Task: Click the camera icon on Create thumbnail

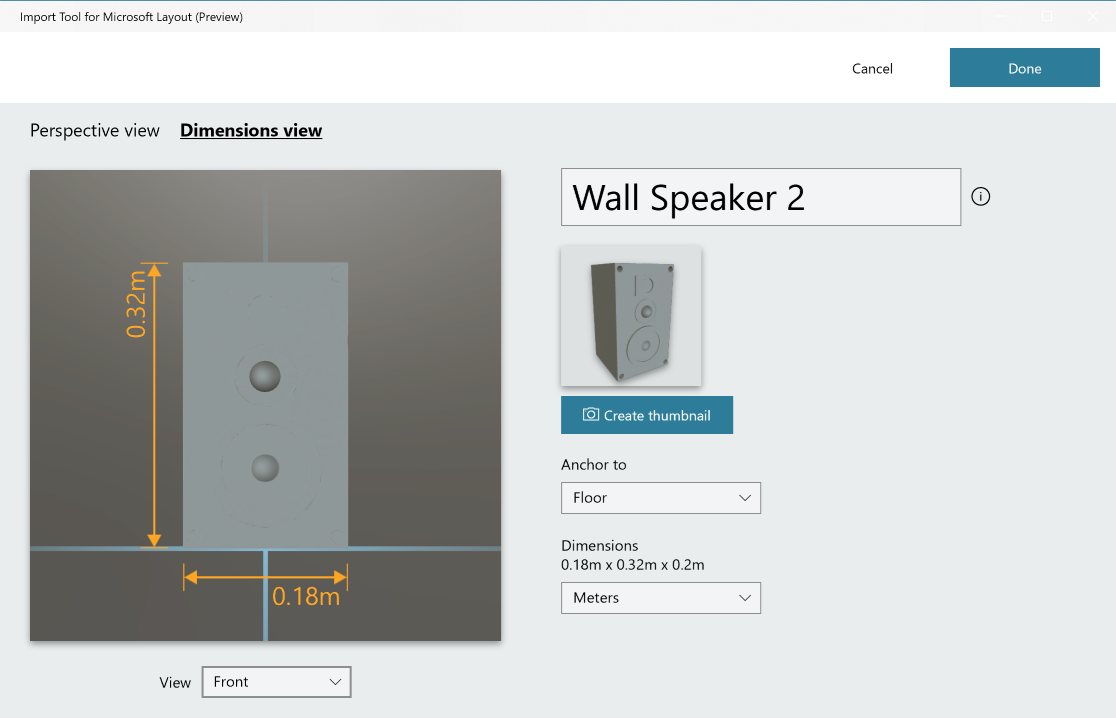Action: (591, 415)
